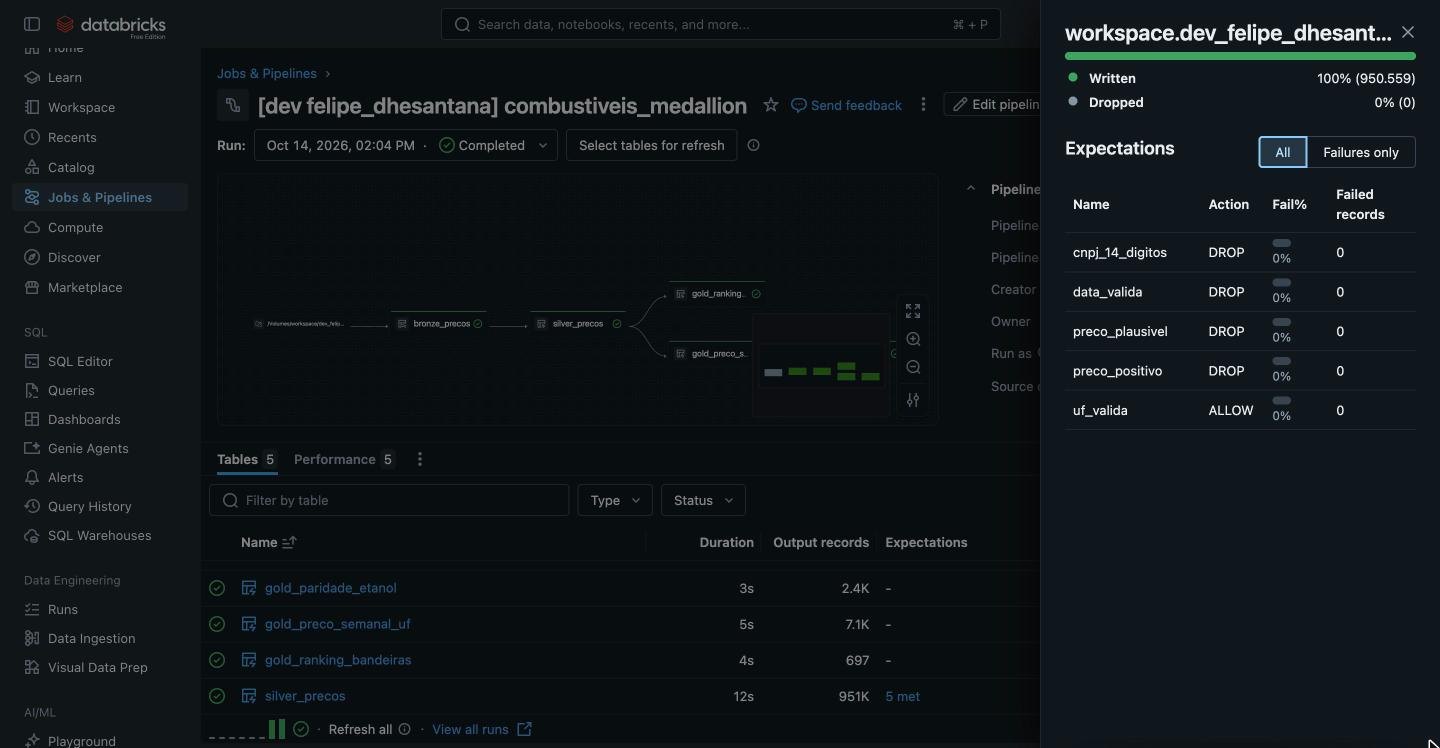Toggle the sidebar collapse icon

(x=32, y=24)
